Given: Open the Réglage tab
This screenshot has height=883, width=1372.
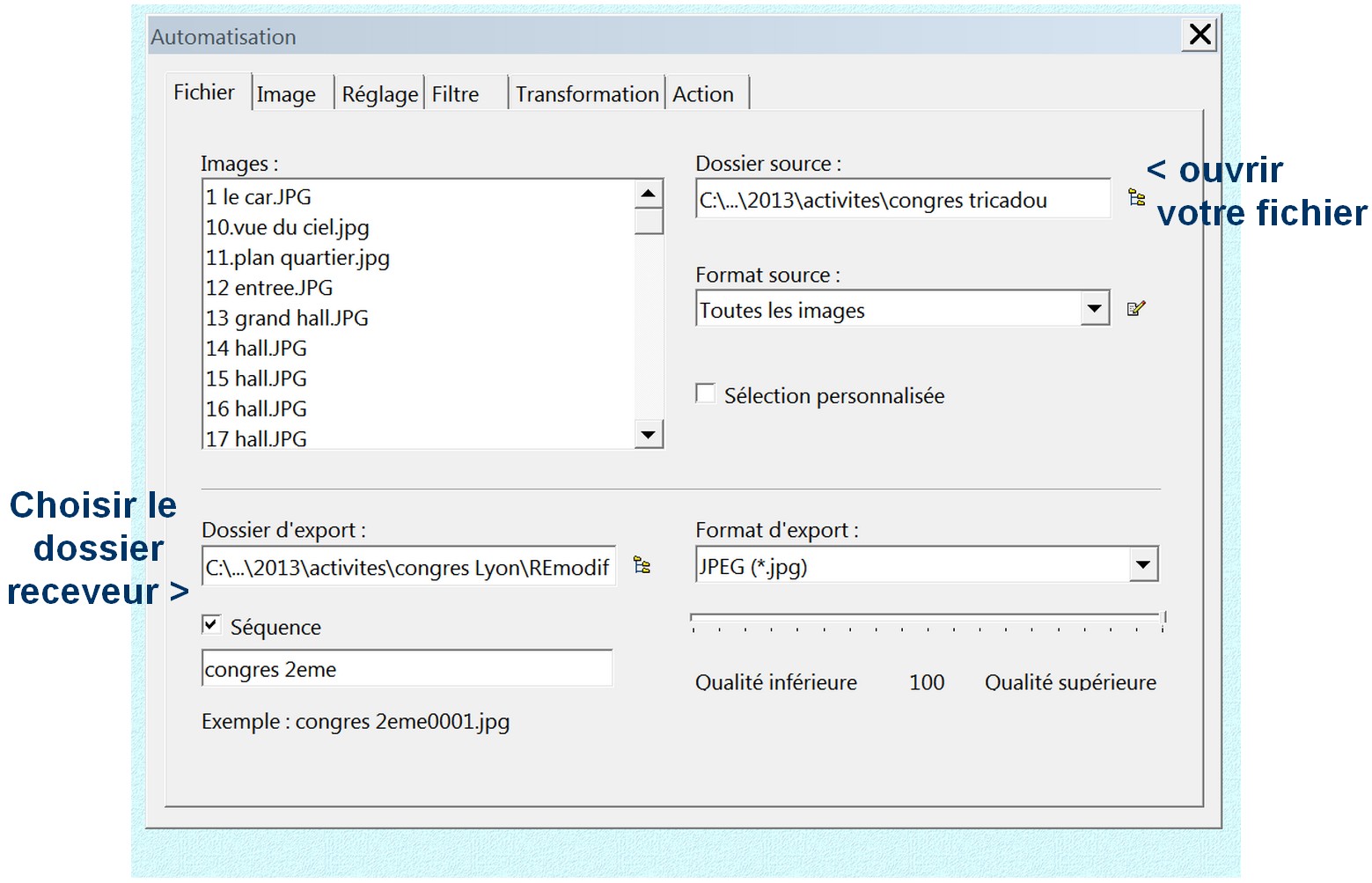Looking at the screenshot, I should coord(379,94).
